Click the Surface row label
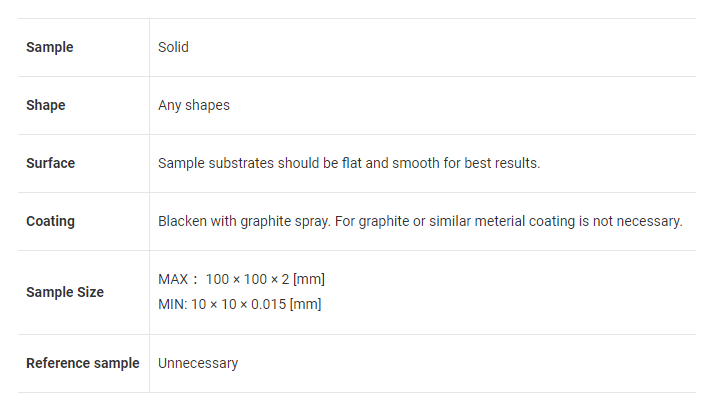The width and height of the screenshot is (712, 405). coord(50,163)
